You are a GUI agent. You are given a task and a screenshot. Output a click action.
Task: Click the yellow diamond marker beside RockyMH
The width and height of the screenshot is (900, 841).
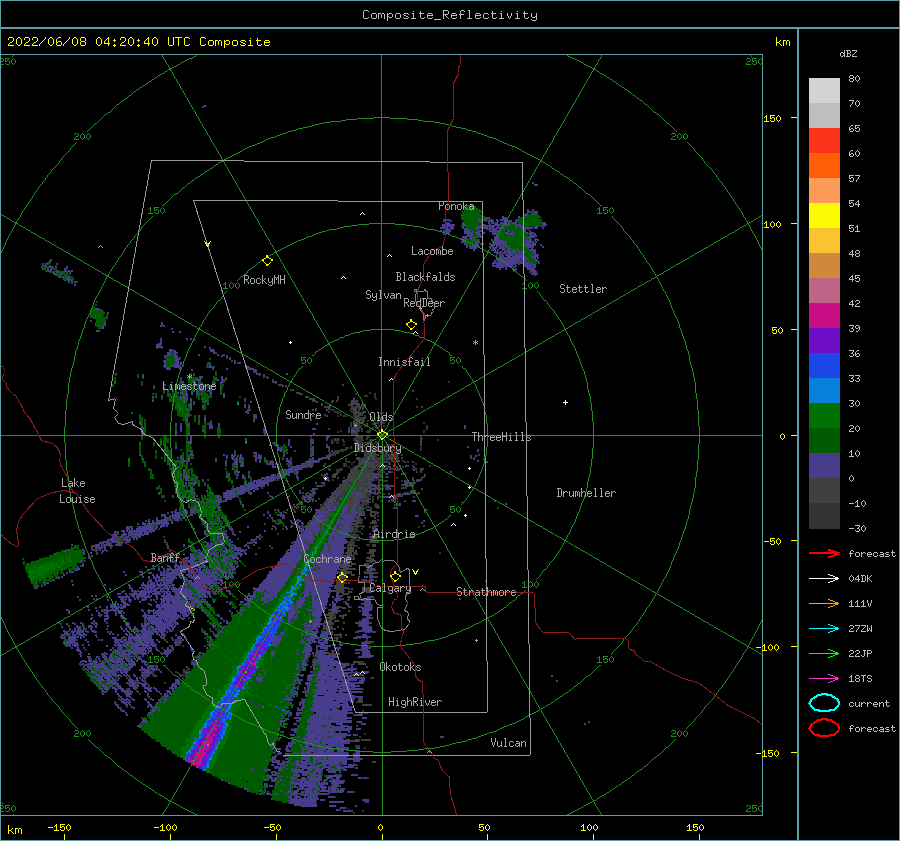click(x=267, y=261)
